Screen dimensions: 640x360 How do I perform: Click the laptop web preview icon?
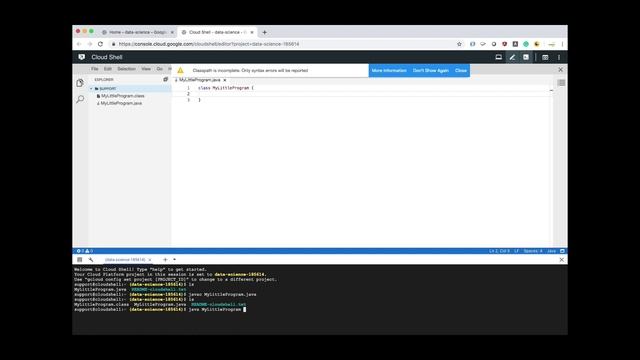coord(498,57)
